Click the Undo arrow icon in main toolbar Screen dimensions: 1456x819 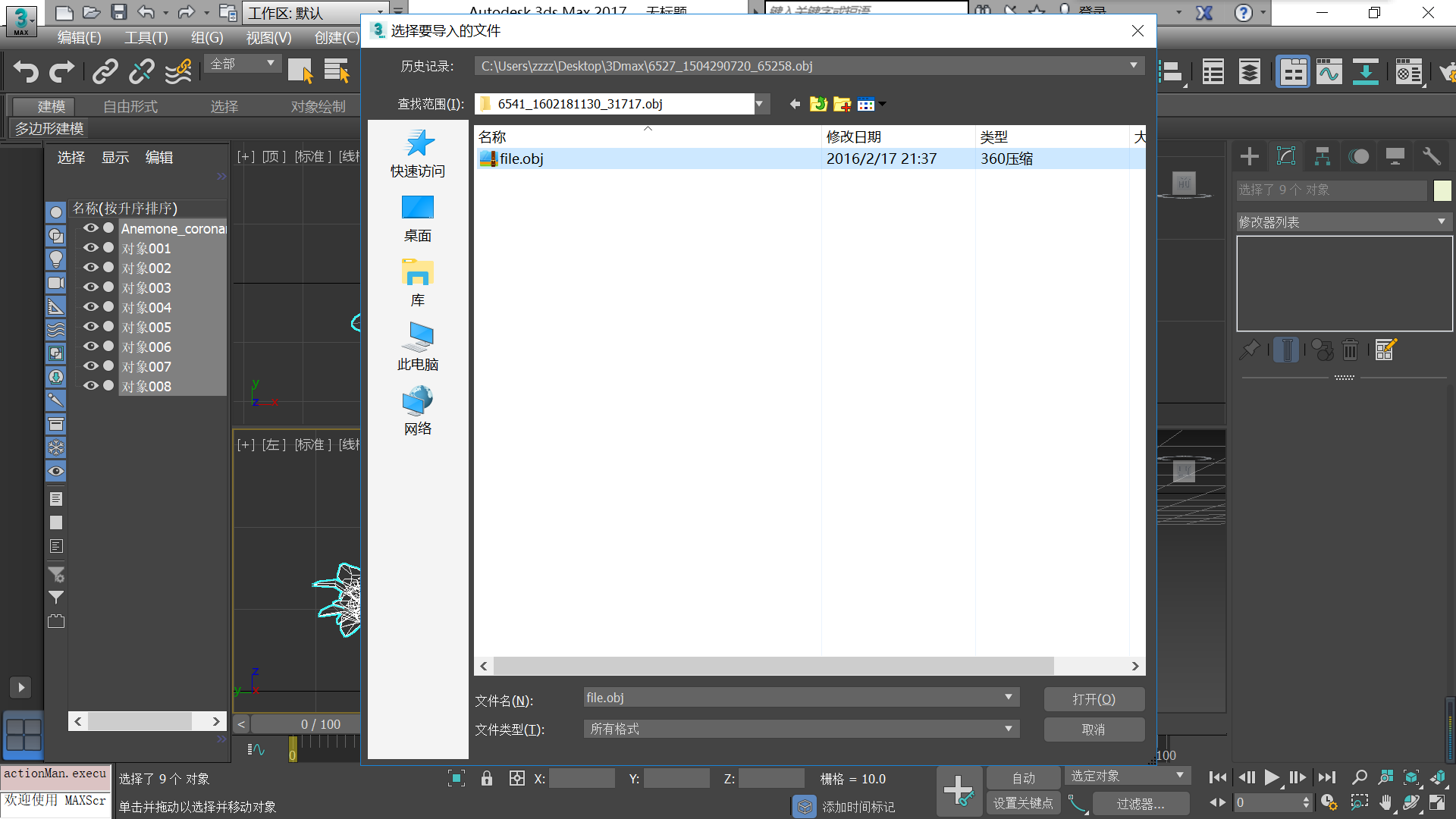[x=26, y=72]
